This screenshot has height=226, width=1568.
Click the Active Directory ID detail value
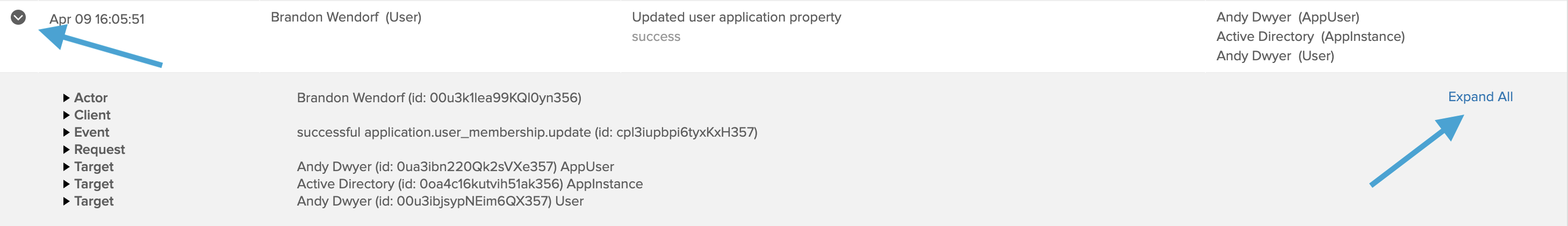coord(469,184)
